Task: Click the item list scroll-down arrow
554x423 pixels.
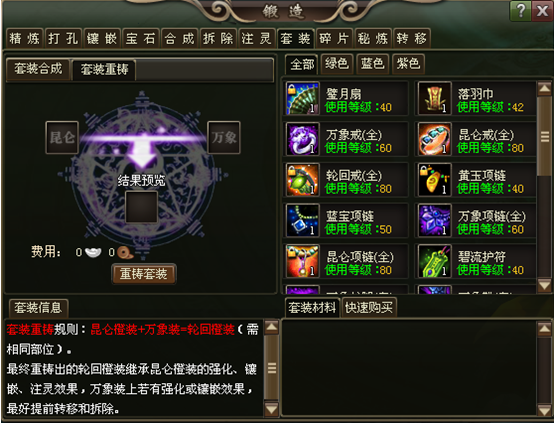Action: (x=544, y=285)
